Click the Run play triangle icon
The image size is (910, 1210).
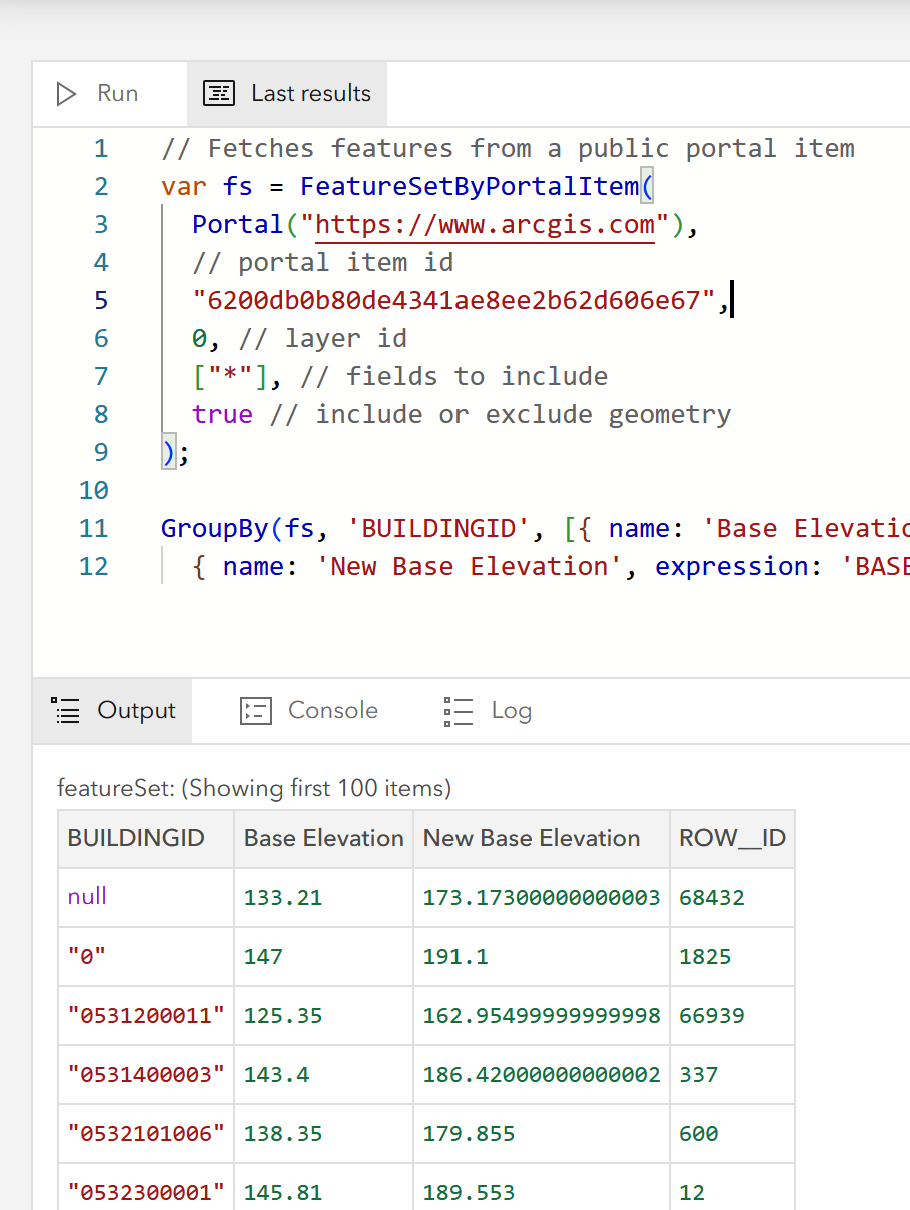click(x=67, y=93)
